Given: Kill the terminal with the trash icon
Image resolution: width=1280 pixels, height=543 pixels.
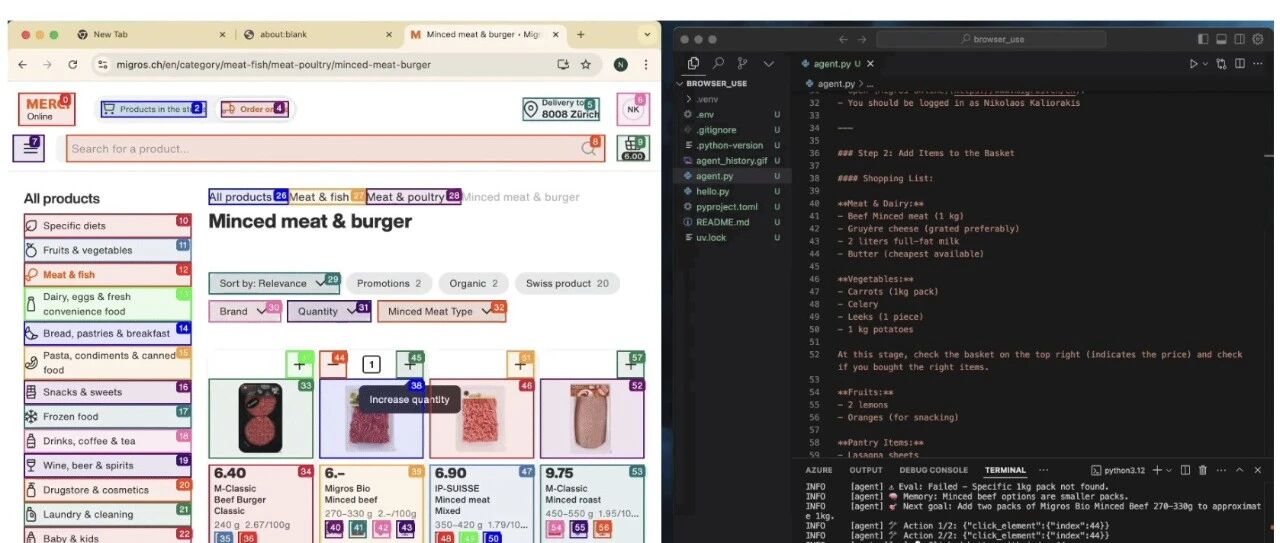Looking at the screenshot, I should (1203, 470).
